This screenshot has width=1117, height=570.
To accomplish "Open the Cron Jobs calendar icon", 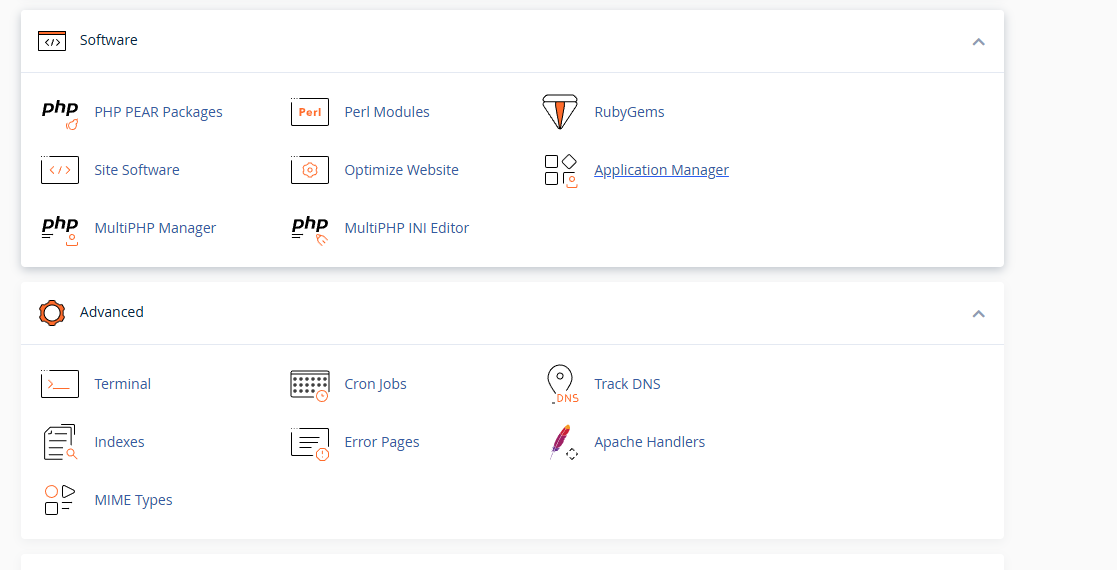I will point(310,385).
